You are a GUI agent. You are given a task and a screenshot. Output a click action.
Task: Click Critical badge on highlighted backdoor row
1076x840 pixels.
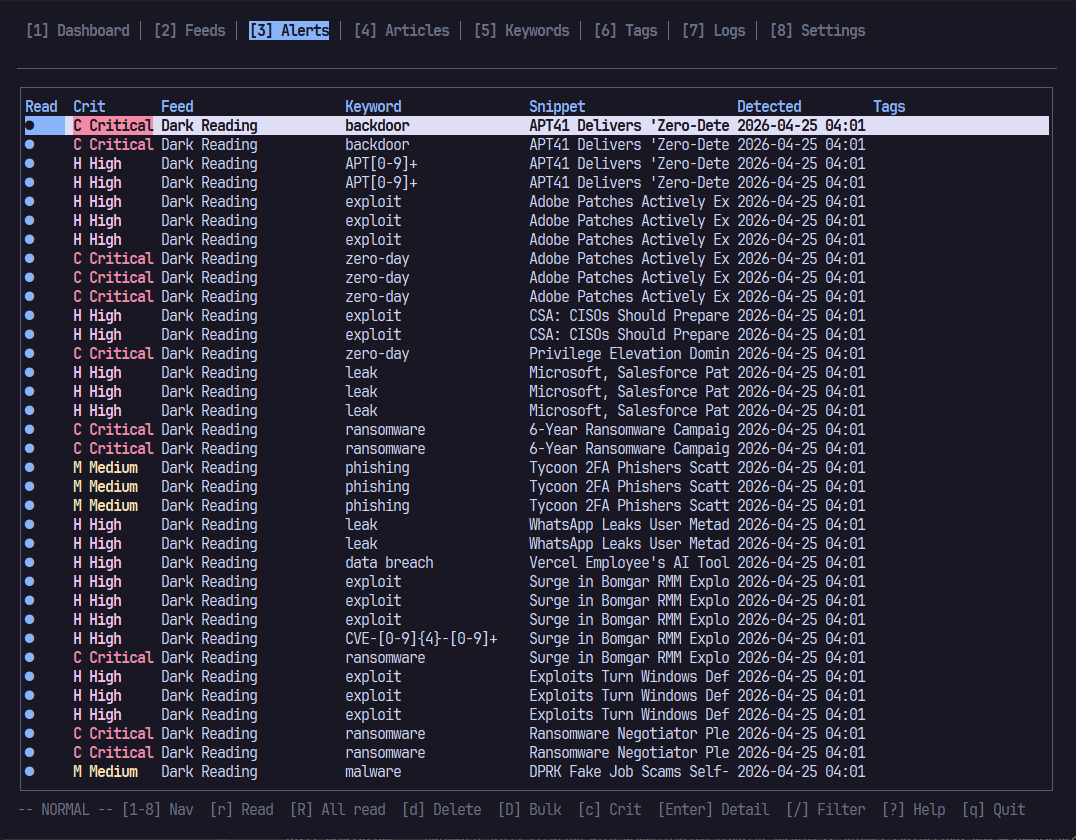click(113, 125)
